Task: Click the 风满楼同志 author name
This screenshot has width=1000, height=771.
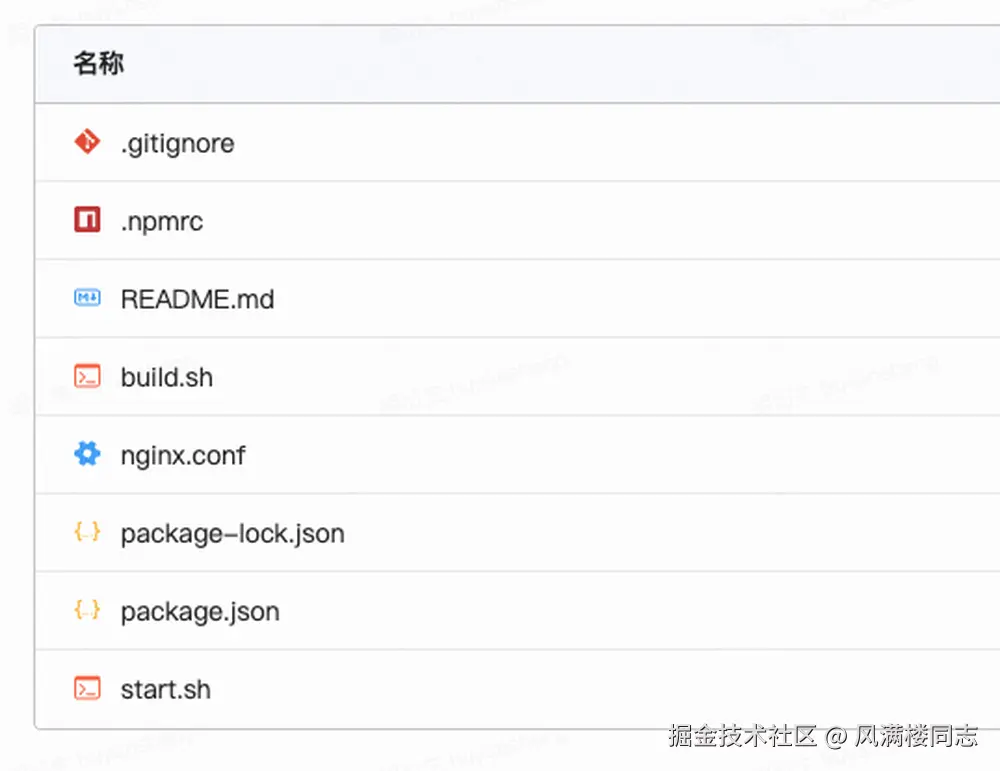Action: click(915, 737)
